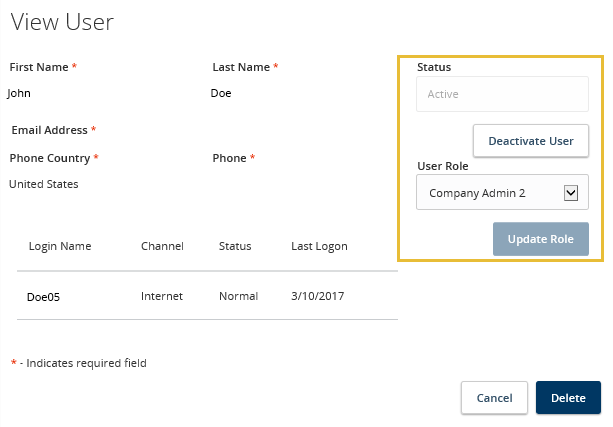Screen dimensions: 613x427
Task: Click the Cancel button
Action: tap(494, 398)
